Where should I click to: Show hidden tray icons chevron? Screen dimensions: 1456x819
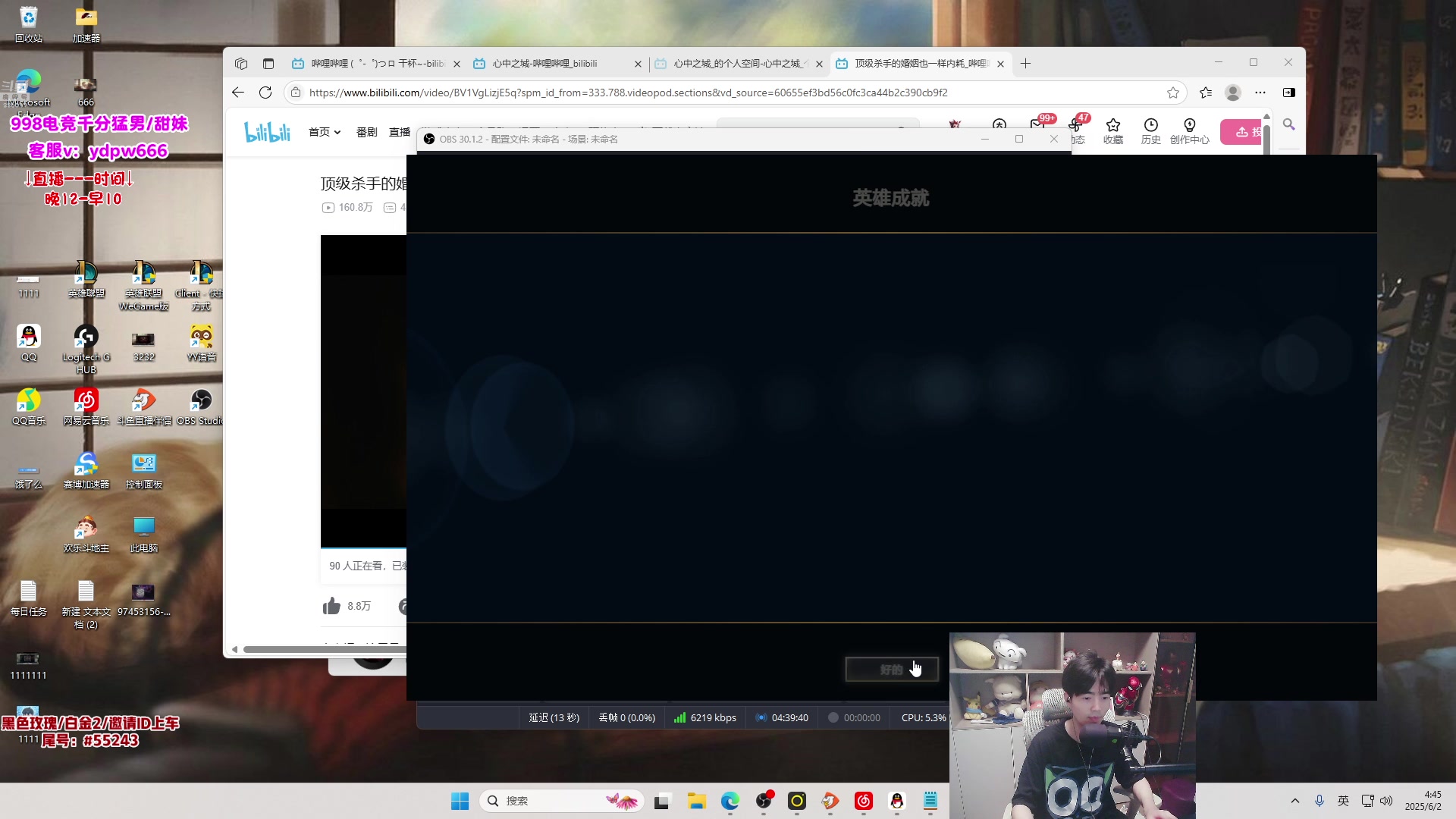[1295, 801]
